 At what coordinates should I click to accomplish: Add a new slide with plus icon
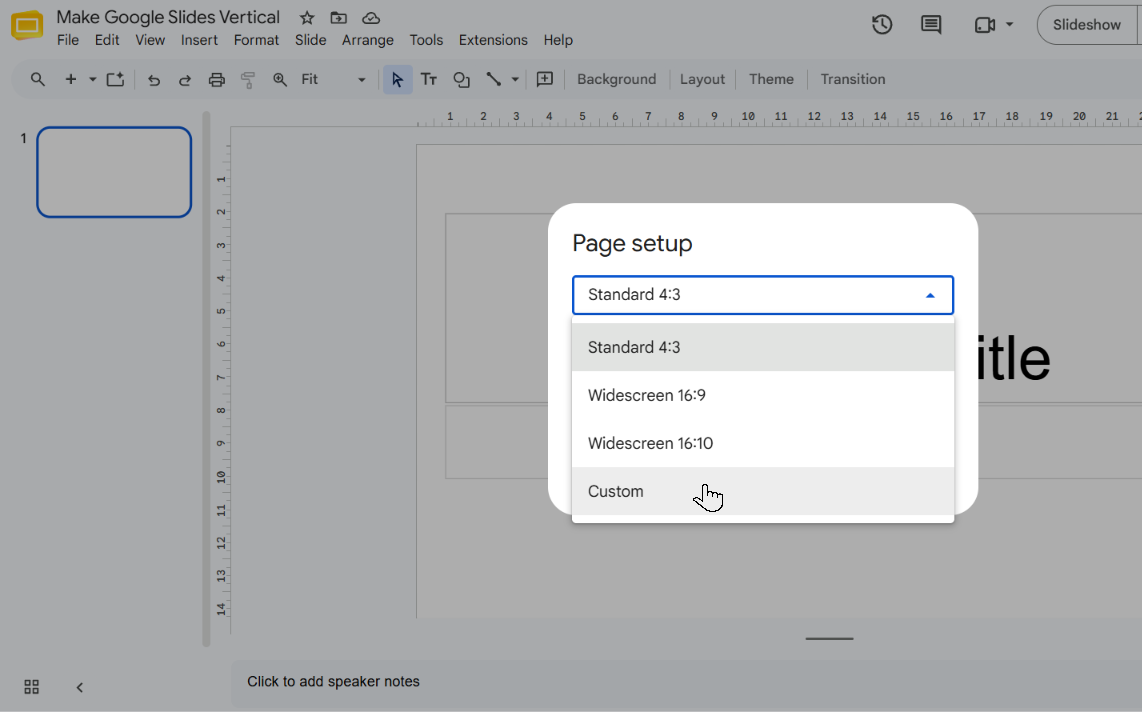point(71,79)
